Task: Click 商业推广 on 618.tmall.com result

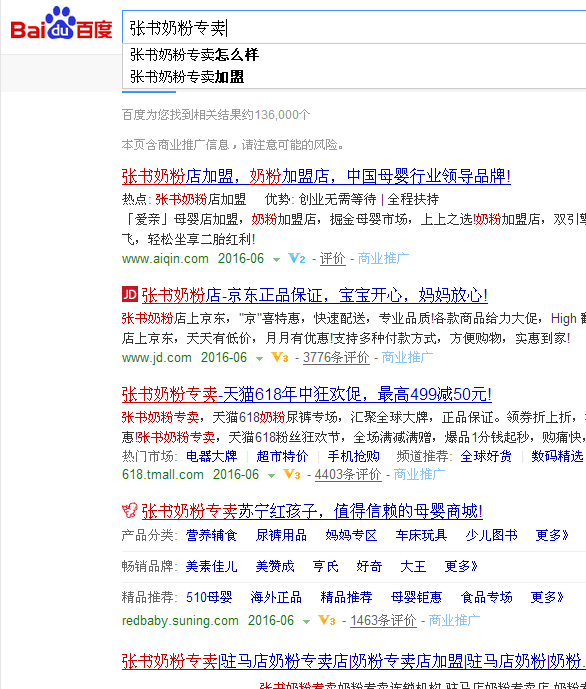Action: click(419, 474)
